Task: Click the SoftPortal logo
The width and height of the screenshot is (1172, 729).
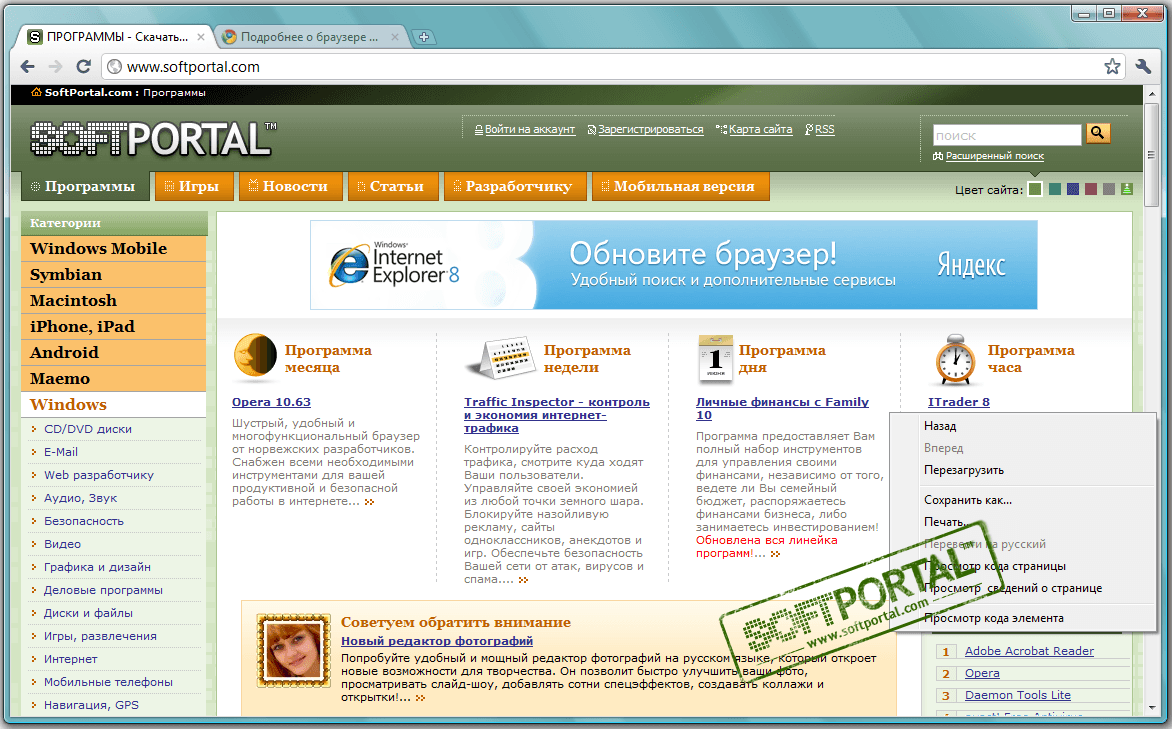Action: [x=153, y=139]
